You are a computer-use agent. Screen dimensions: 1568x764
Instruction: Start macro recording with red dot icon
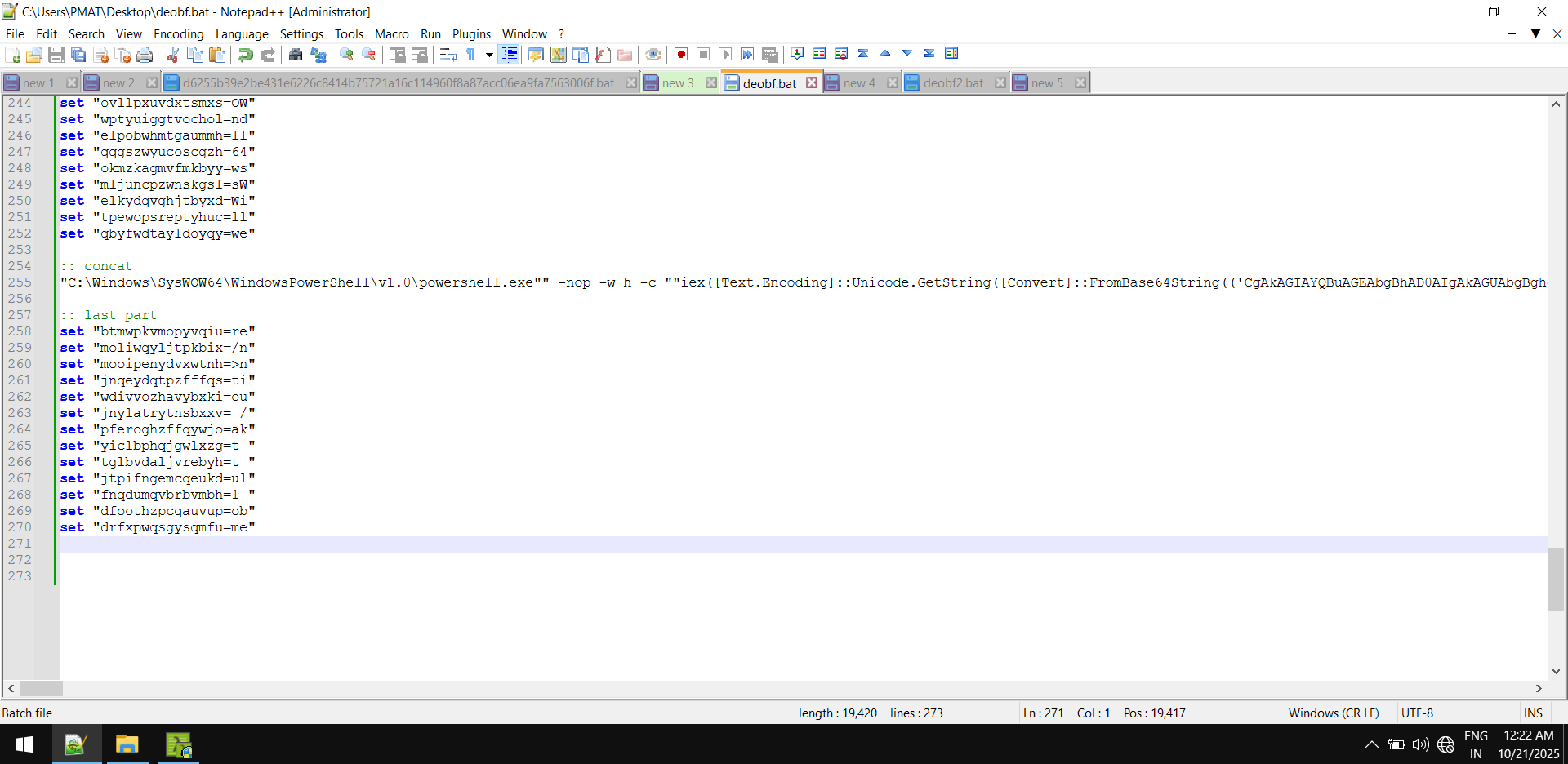click(681, 55)
